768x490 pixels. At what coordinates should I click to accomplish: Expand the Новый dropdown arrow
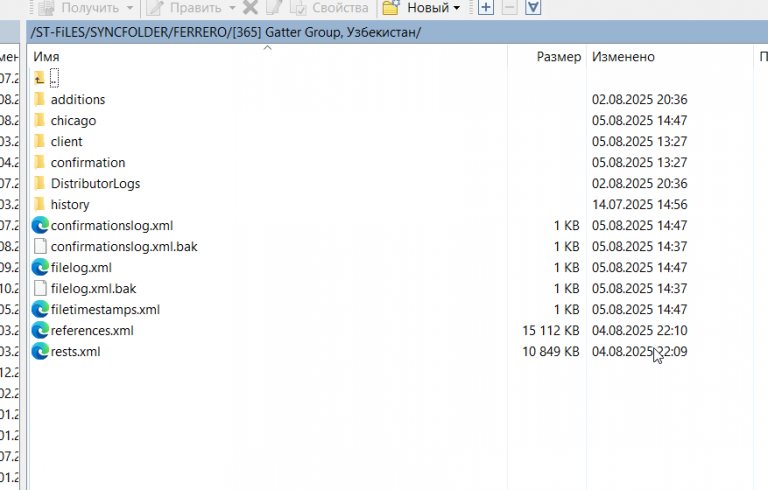[456, 8]
